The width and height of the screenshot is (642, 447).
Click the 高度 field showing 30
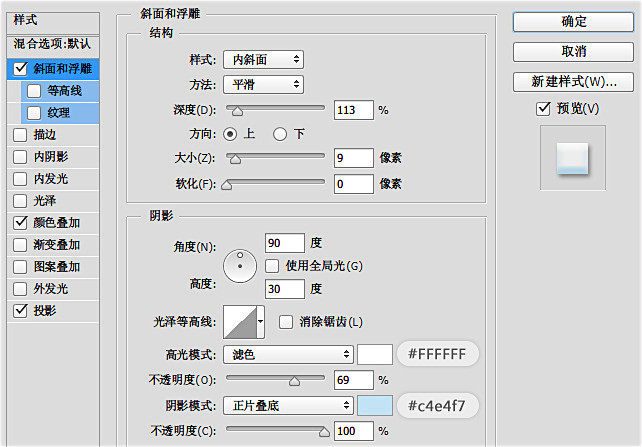click(x=285, y=289)
